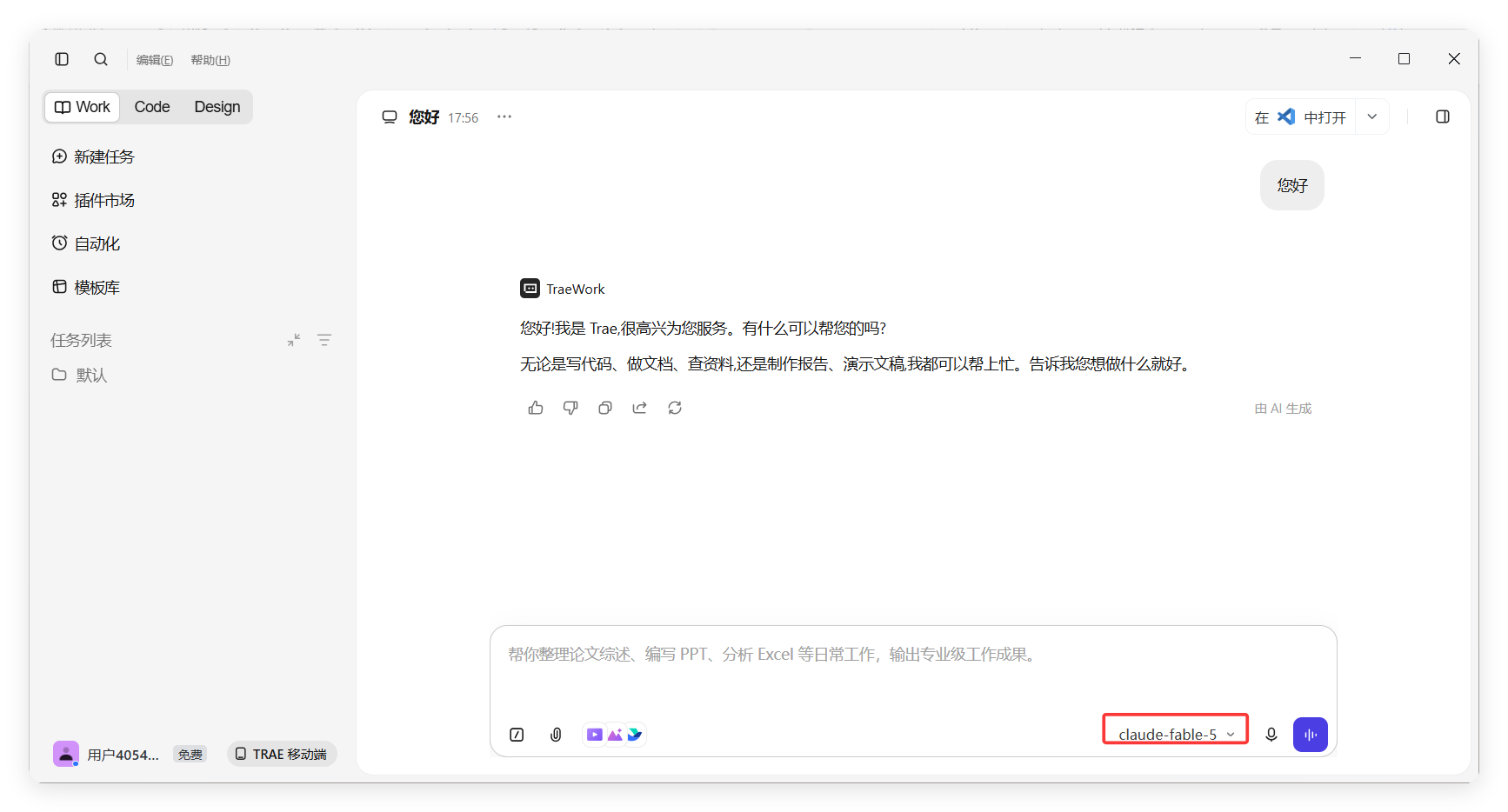Click the 您好 conversation title
Image resolution: width=1508 pixels, height=812 pixels.
(424, 117)
